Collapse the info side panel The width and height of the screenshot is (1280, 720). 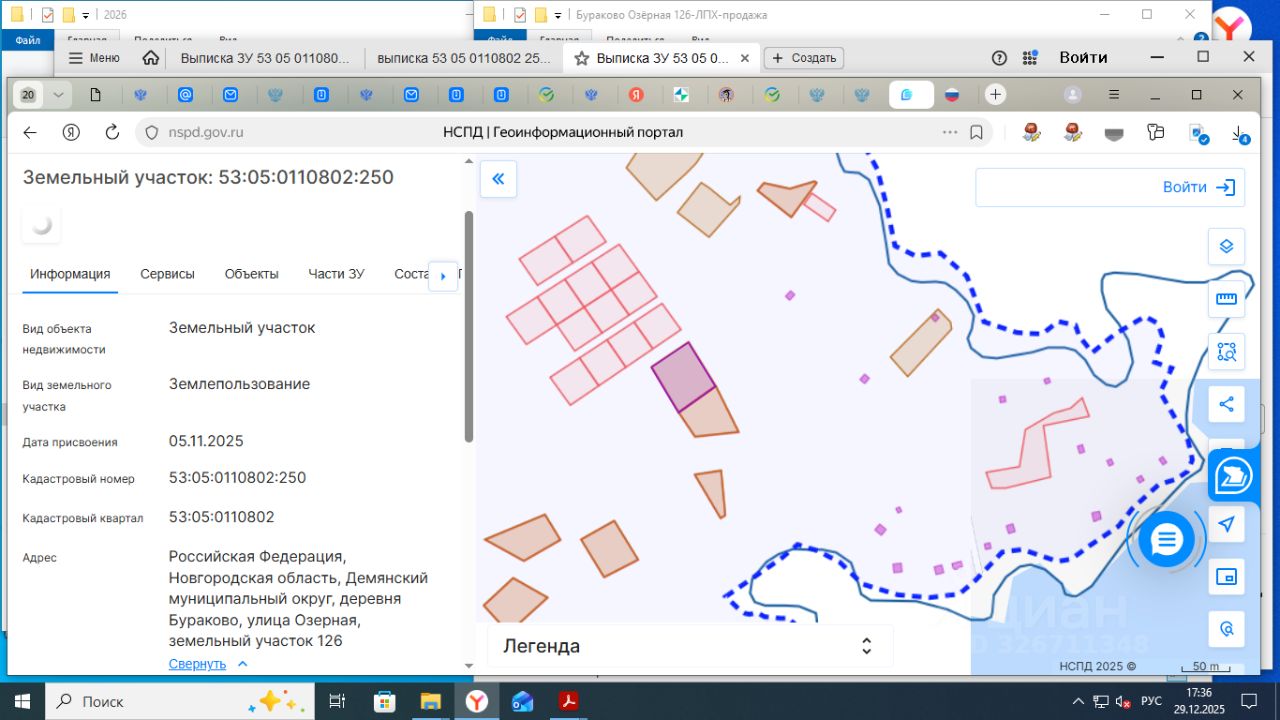pos(498,179)
